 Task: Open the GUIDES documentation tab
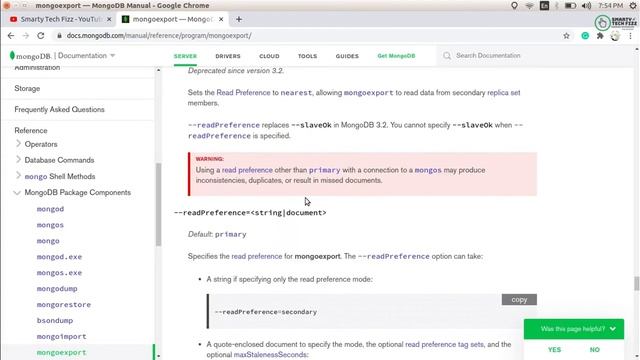(347, 56)
